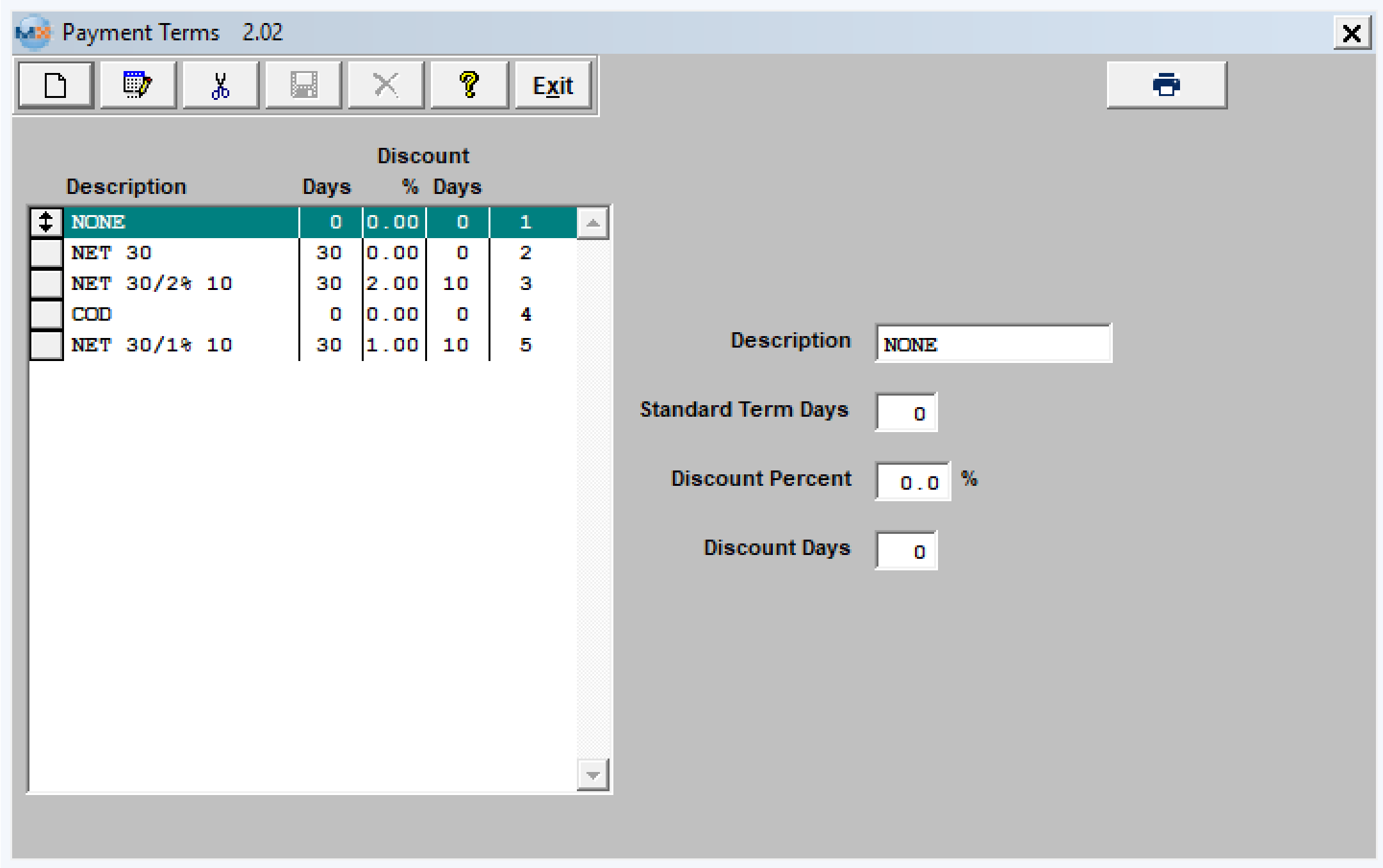Click the row selector box beside COD
The height and width of the screenshot is (868, 1383).
click(46, 314)
